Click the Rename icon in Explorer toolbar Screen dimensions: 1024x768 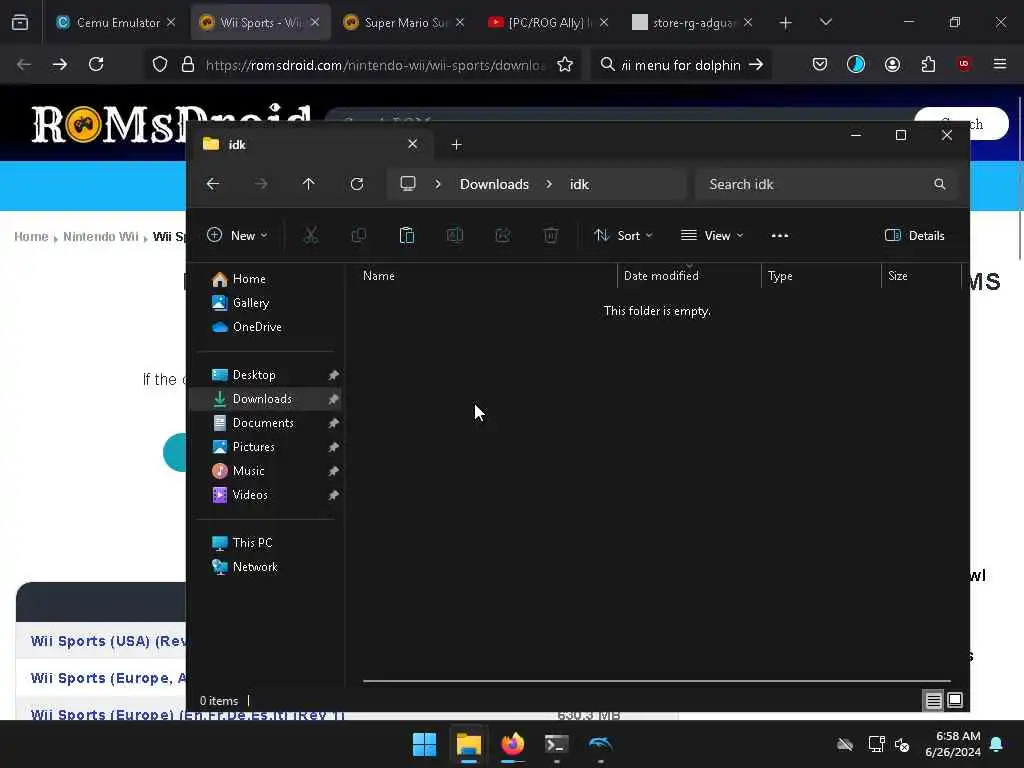tap(455, 236)
